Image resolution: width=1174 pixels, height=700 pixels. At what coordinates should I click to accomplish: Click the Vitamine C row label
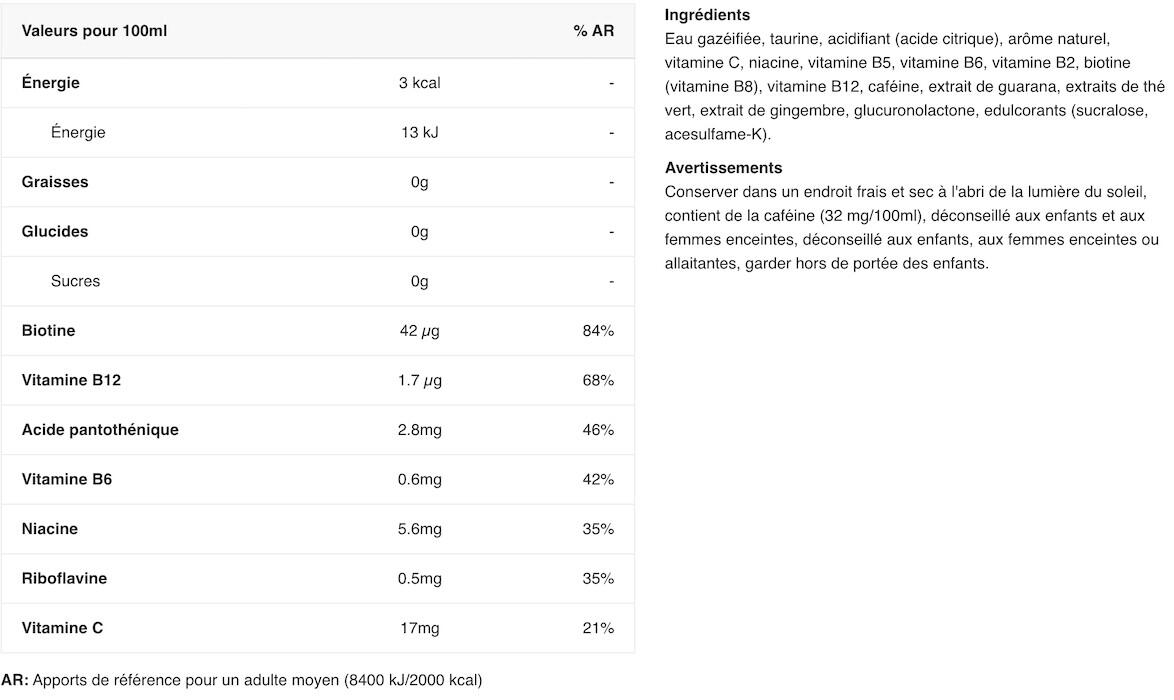[x=62, y=627]
